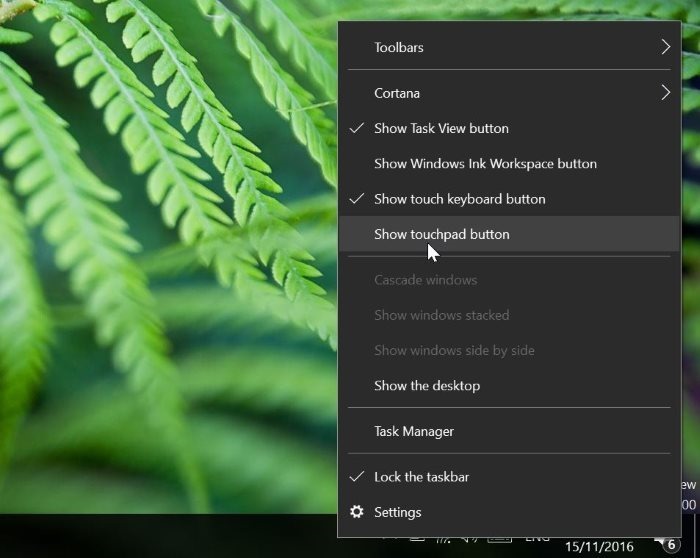Select Cascade windows option
The height and width of the screenshot is (558, 700).
coord(425,280)
